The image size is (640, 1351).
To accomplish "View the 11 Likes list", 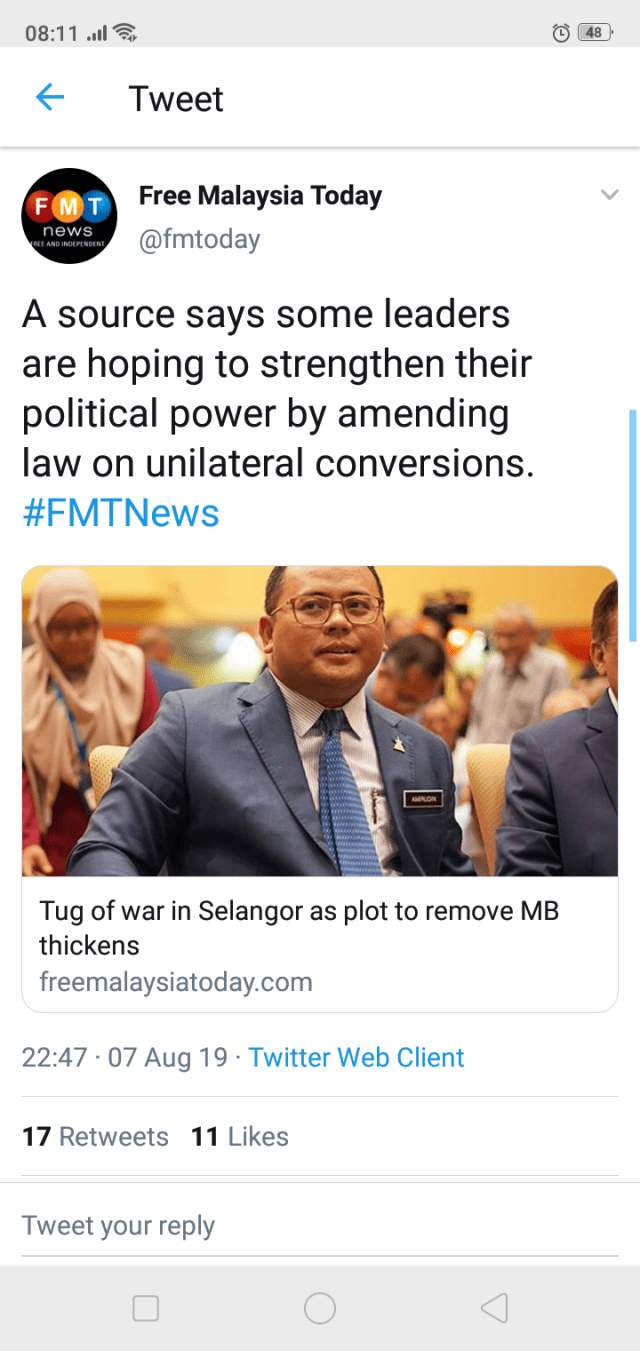I will tap(240, 1136).
